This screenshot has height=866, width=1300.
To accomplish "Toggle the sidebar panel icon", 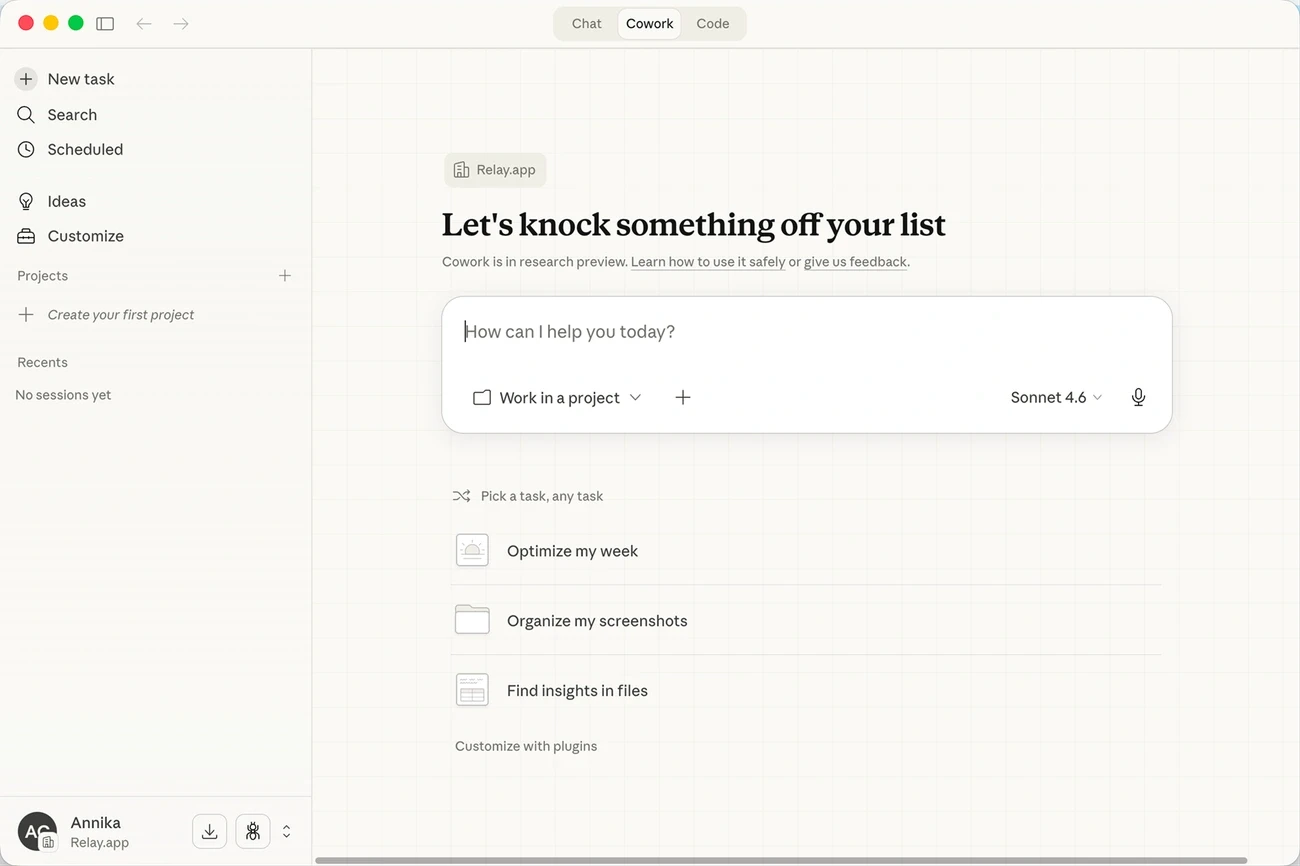I will click(105, 23).
